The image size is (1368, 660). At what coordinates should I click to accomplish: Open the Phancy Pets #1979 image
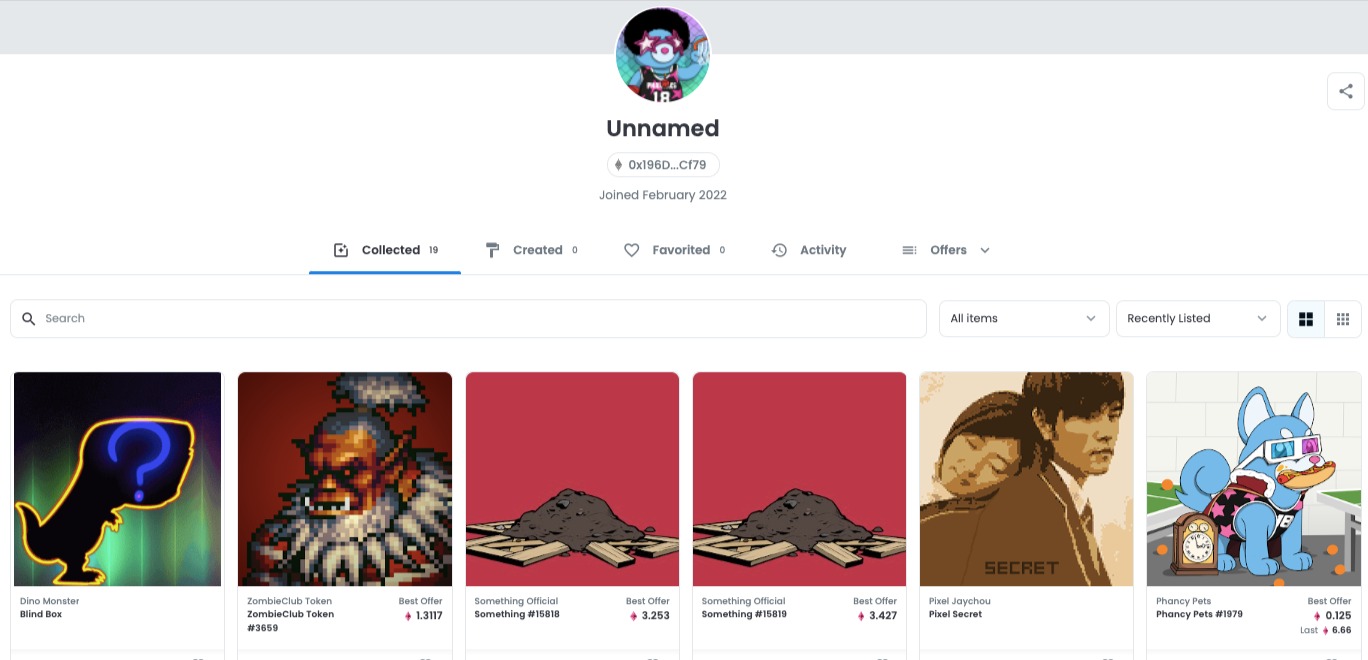point(1253,479)
